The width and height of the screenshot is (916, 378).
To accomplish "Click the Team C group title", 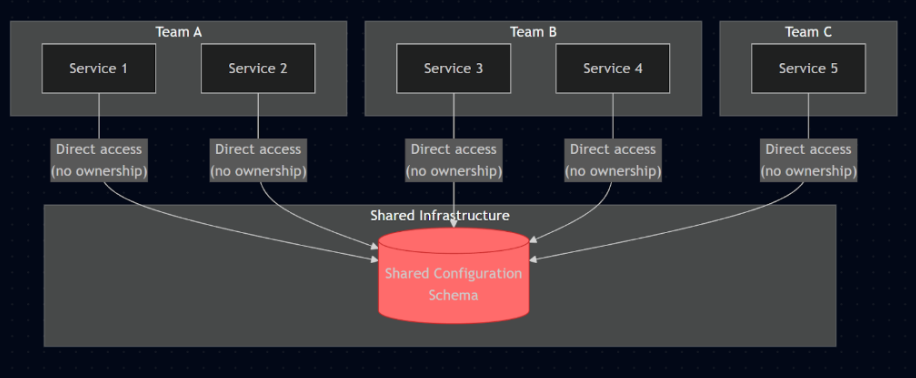I will point(809,32).
